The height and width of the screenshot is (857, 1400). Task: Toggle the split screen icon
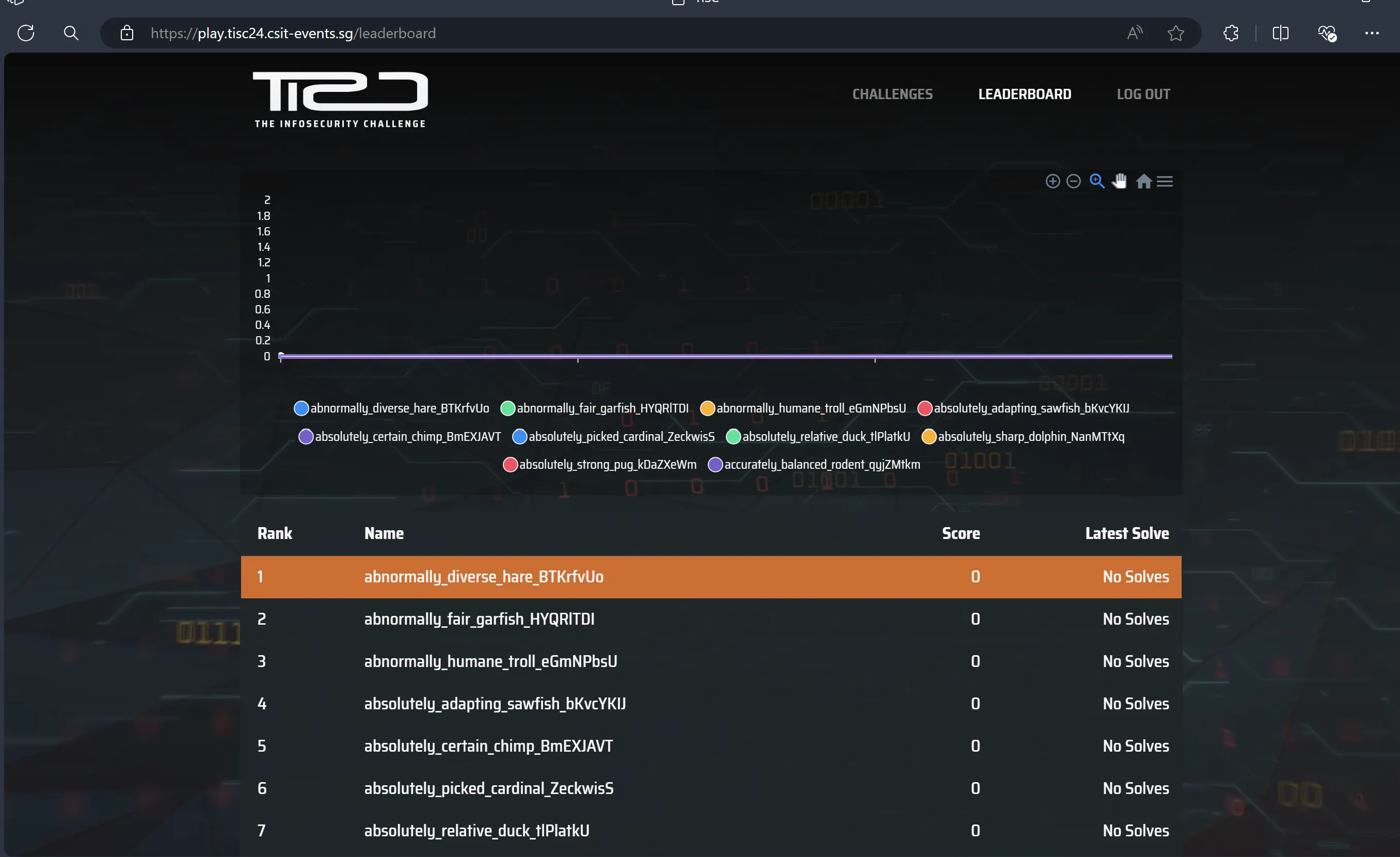(x=1280, y=33)
